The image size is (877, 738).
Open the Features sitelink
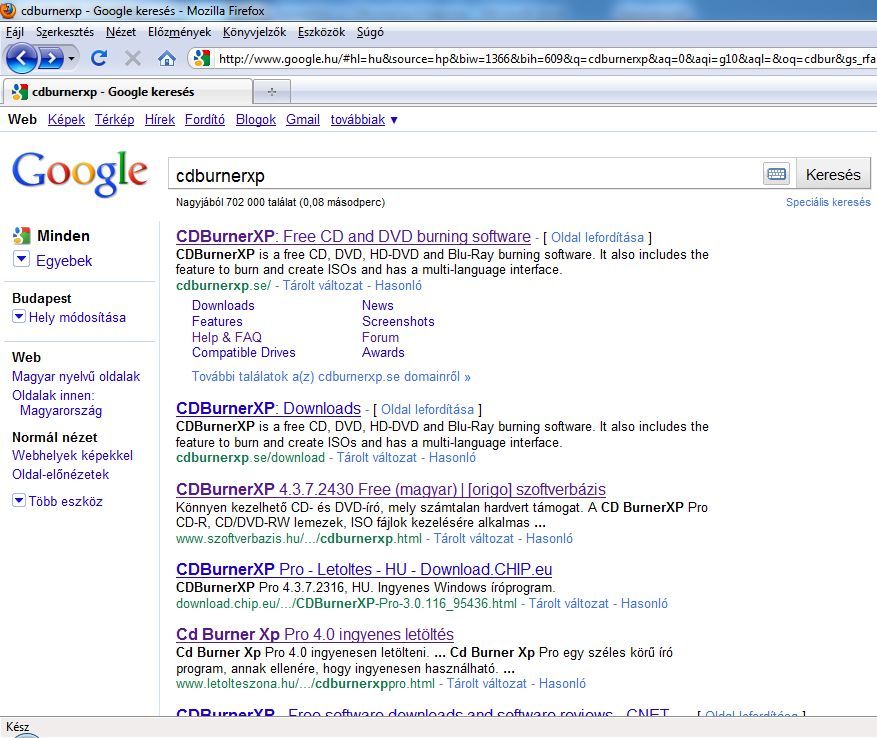[217, 322]
